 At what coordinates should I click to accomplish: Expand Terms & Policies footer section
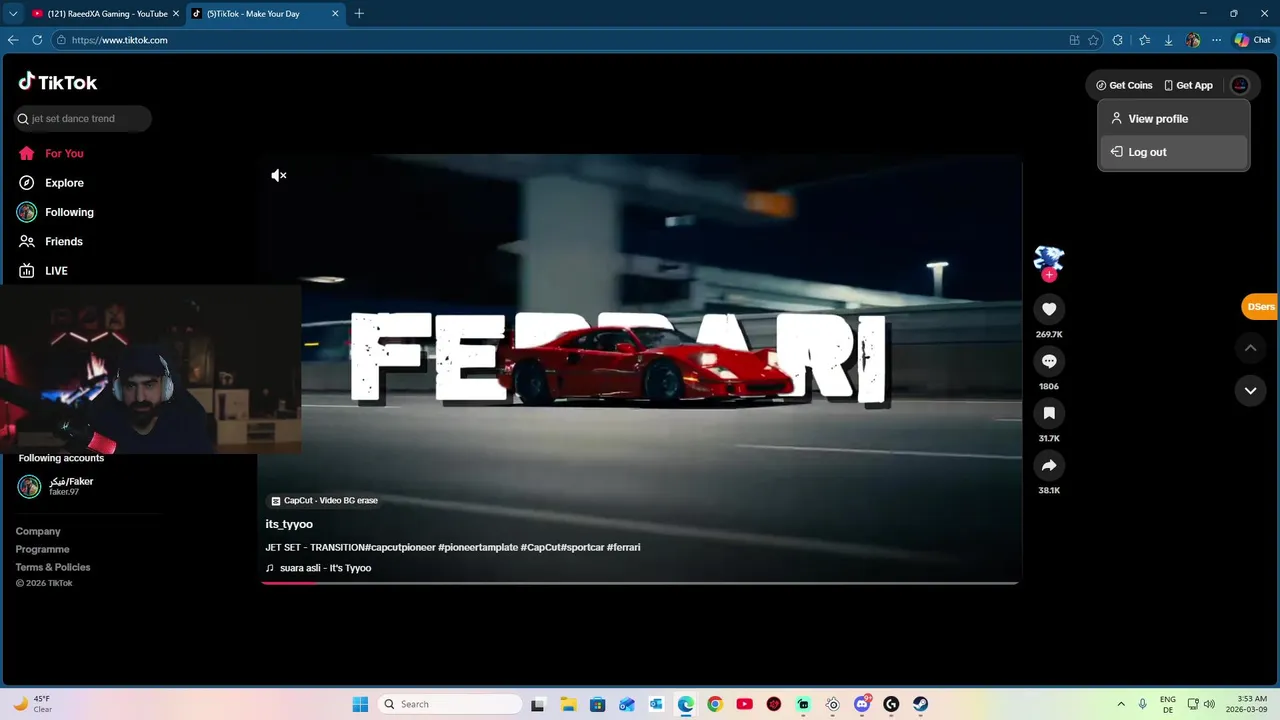tap(53, 567)
